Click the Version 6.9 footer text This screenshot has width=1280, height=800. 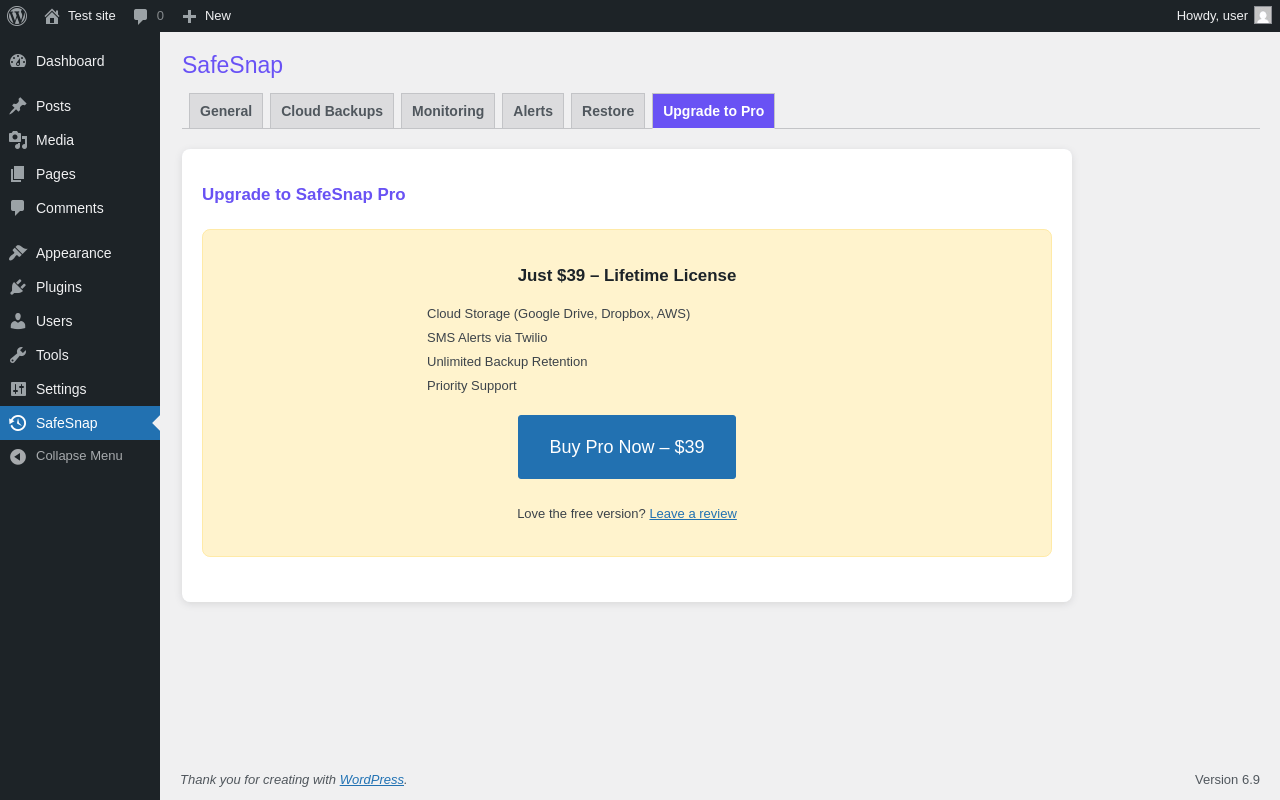coord(1227,780)
